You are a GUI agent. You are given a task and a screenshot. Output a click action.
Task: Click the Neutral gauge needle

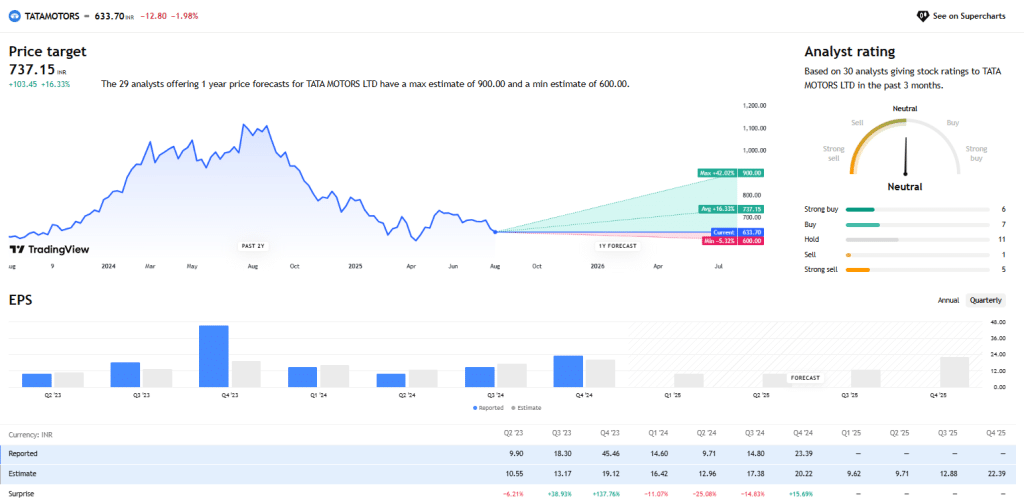[905, 157]
